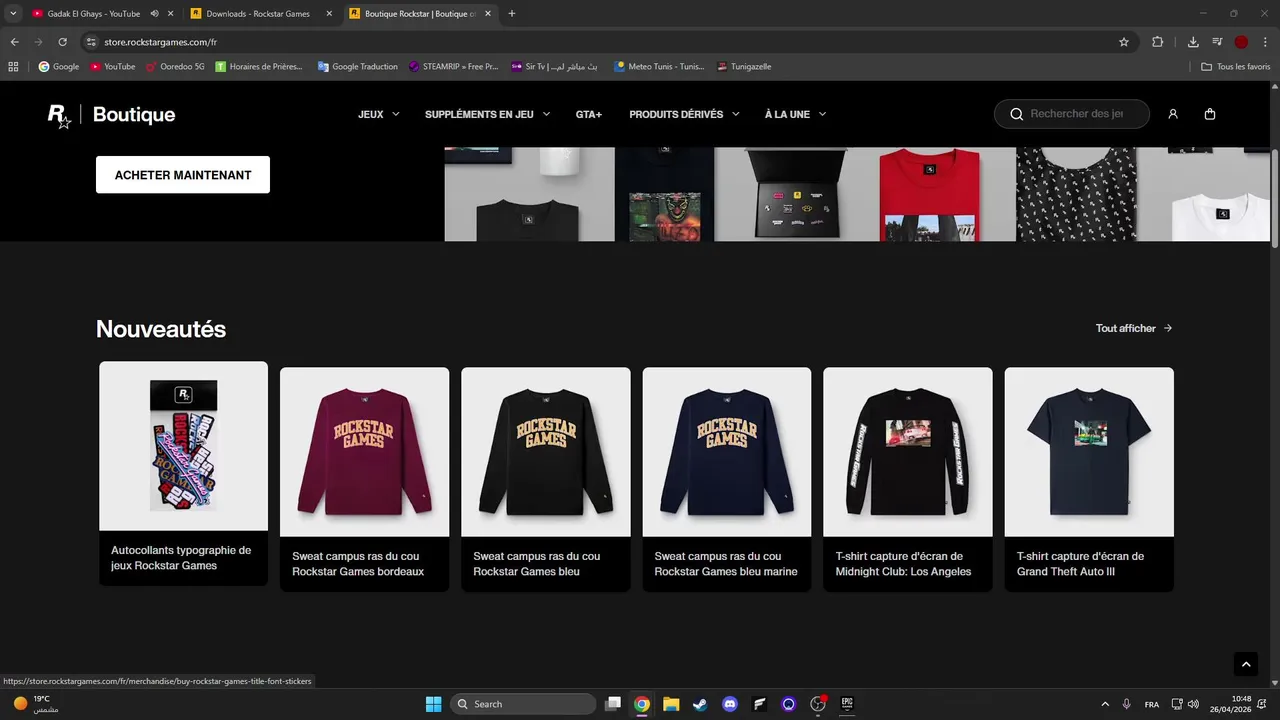Open the bordeaux campus sweatshirt product image
This screenshot has height=720, width=1280.
click(365, 452)
